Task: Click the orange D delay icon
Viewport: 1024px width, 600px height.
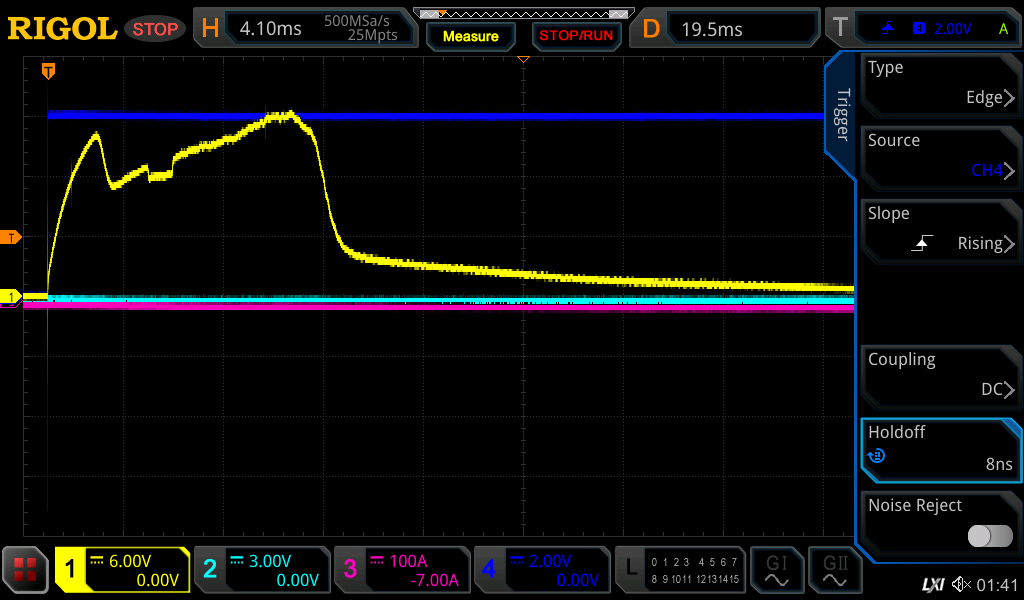Action: pyautogui.click(x=651, y=29)
